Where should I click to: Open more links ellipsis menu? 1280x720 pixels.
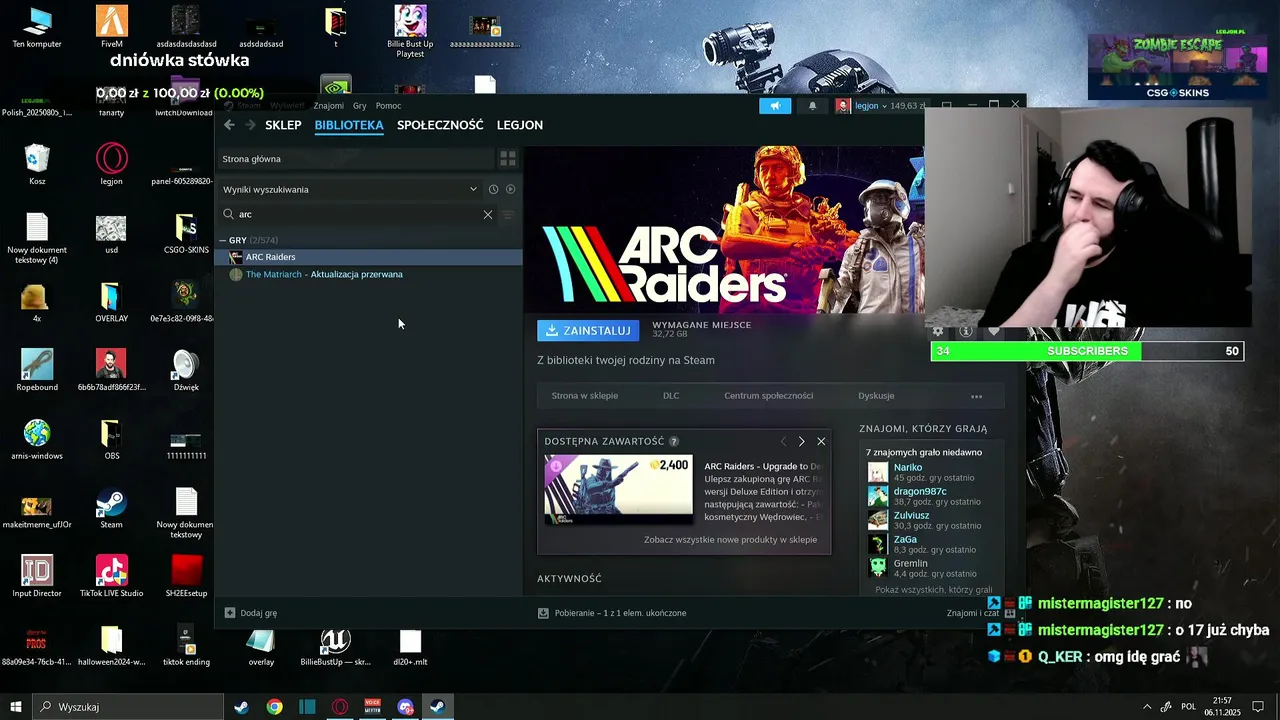977,396
